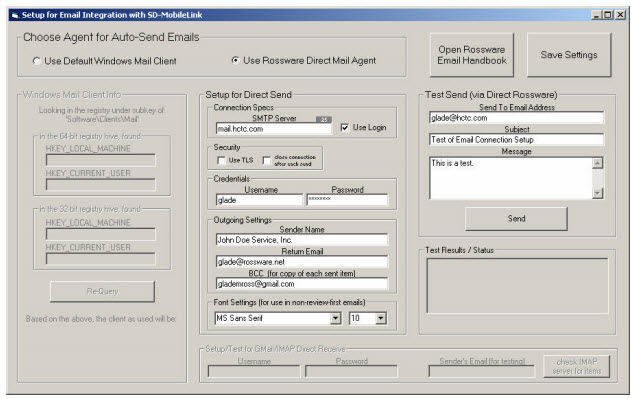Click the Return Email field
Screen dimensions: 635x399
302,262
